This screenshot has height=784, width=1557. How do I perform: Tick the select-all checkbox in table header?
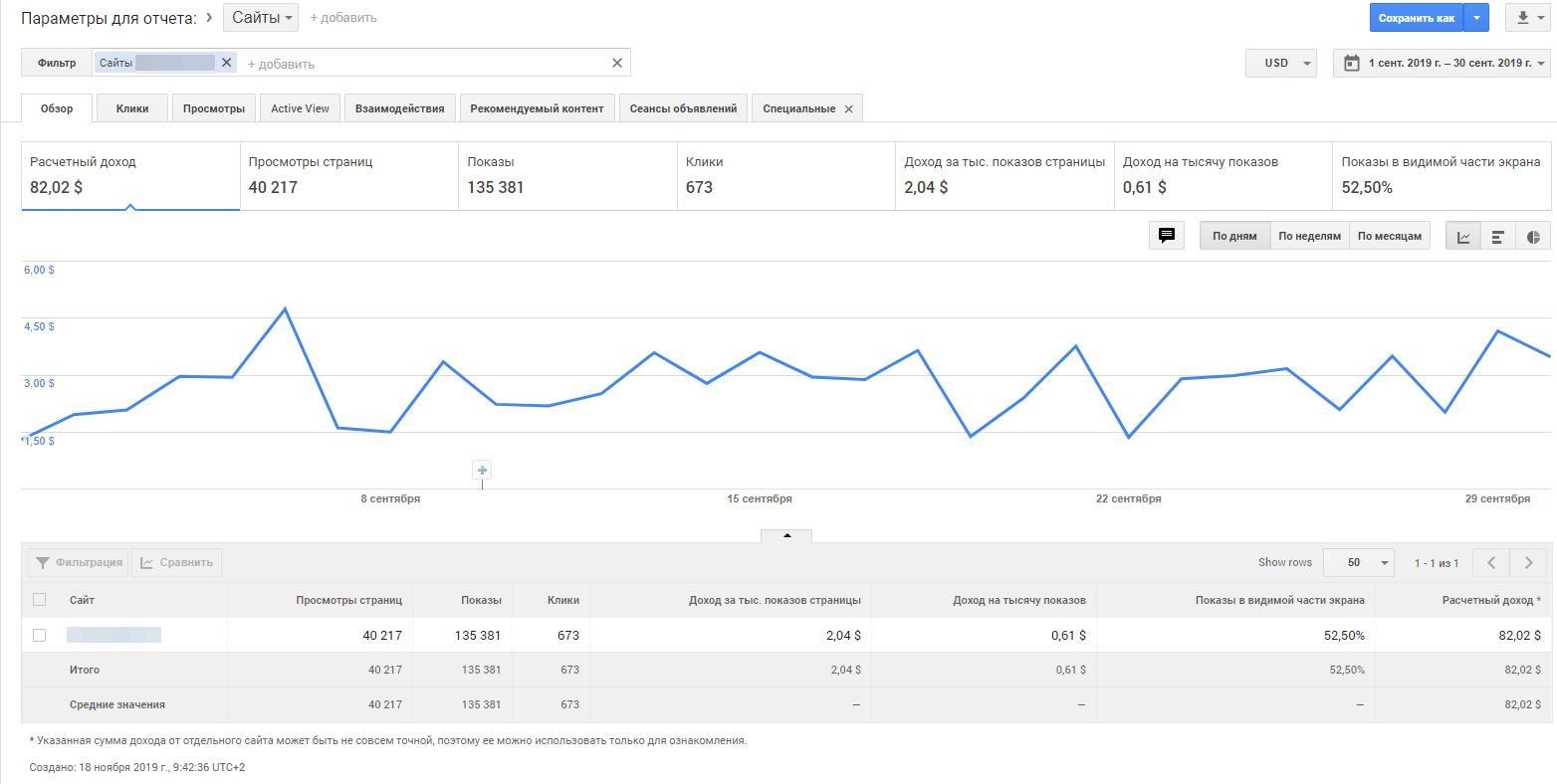point(40,599)
